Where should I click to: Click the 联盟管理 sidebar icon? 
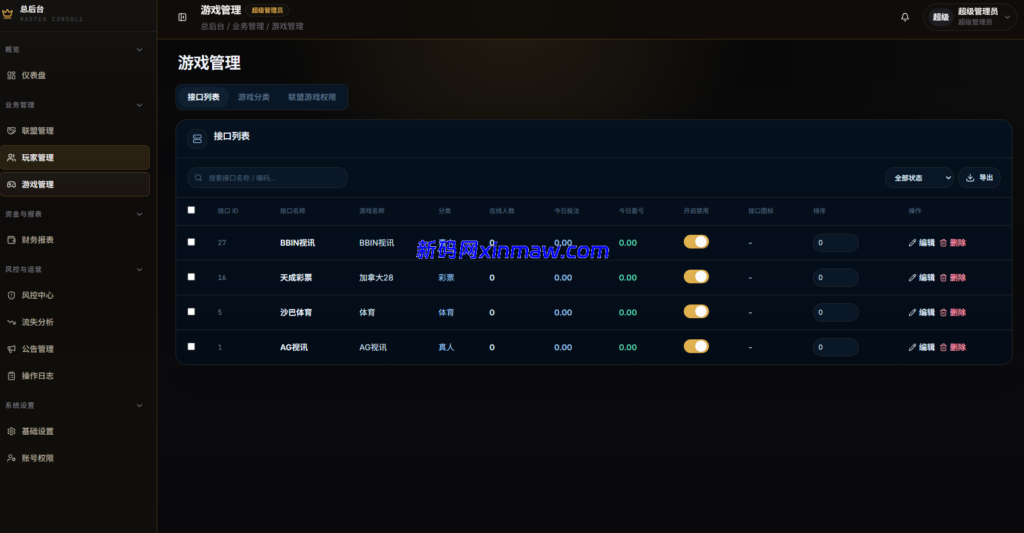(x=11, y=131)
